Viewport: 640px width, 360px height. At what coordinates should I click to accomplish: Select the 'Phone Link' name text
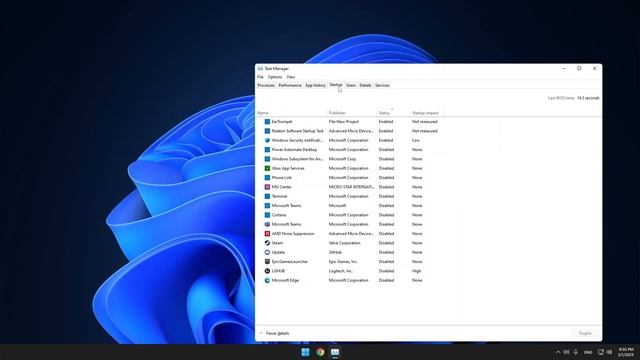pos(282,178)
